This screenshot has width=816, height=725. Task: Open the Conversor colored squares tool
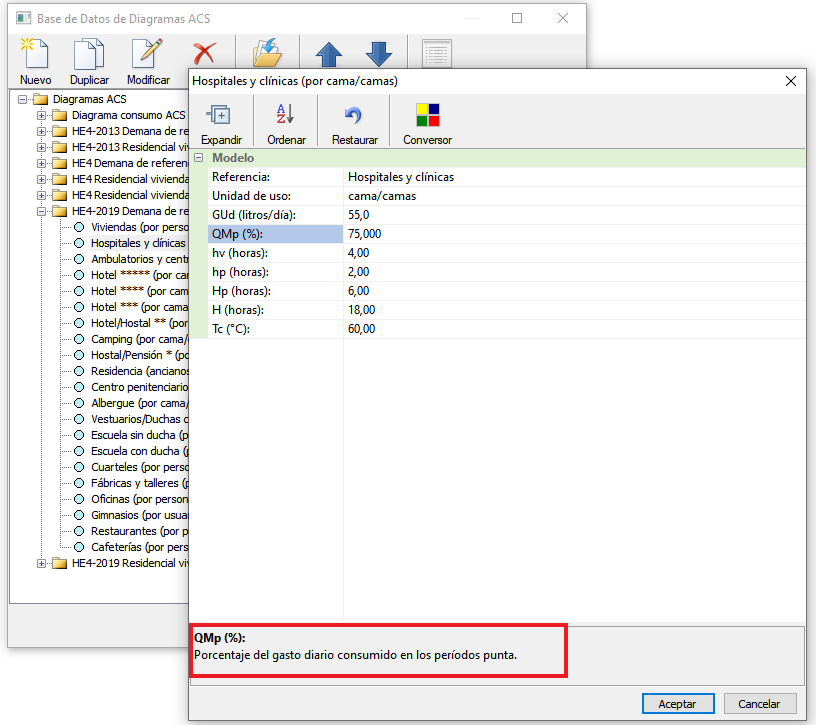(428, 115)
